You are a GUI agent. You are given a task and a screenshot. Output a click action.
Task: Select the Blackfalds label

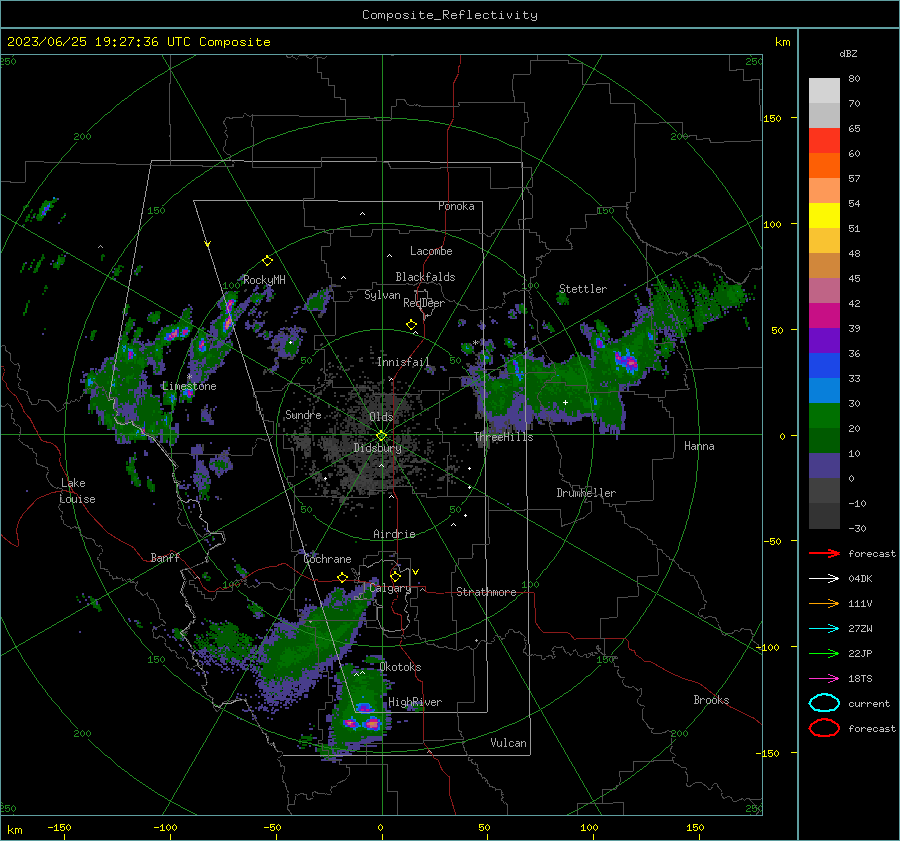tap(425, 277)
